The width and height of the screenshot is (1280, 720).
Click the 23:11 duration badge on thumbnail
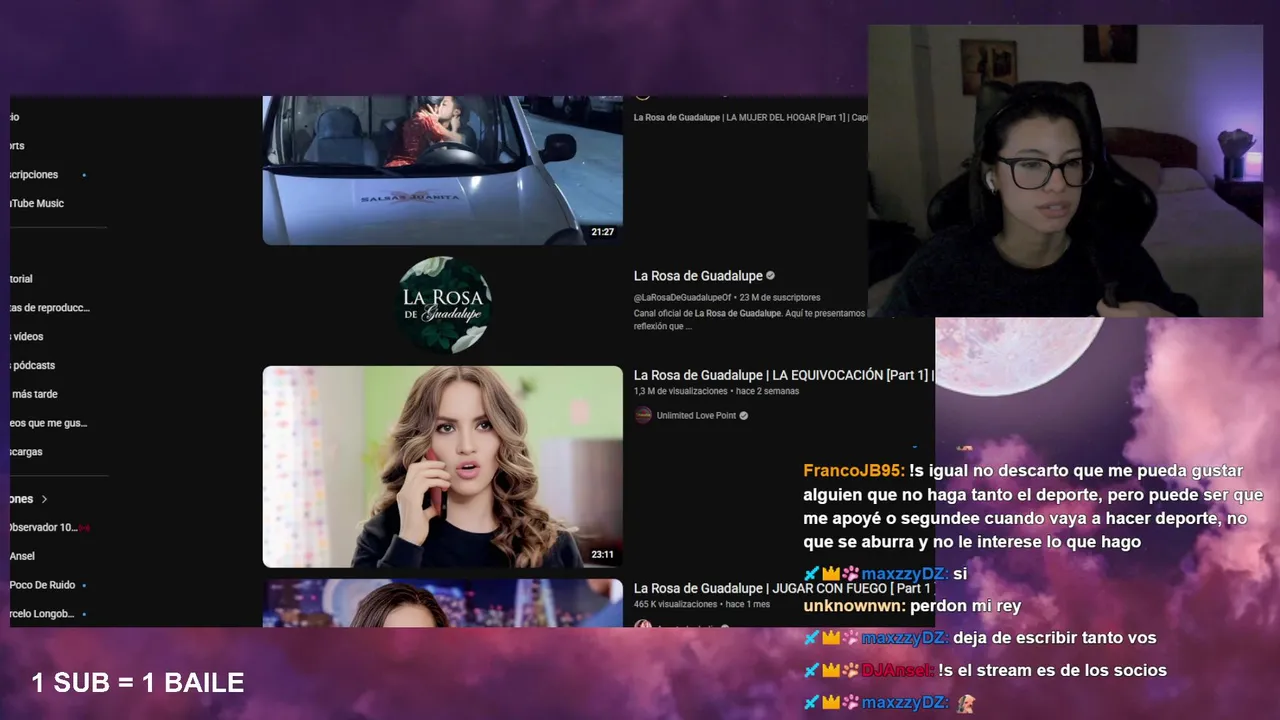602,554
